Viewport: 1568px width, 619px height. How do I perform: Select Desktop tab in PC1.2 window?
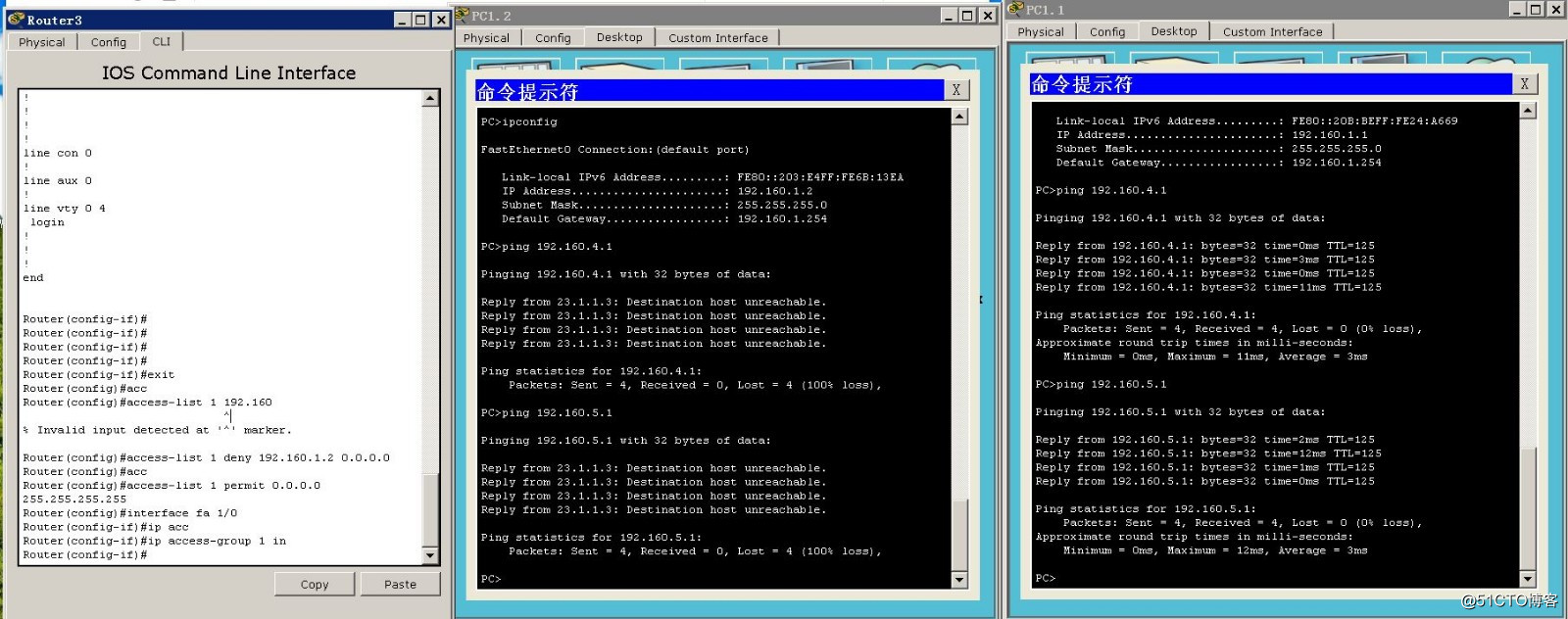pos(619,37)
